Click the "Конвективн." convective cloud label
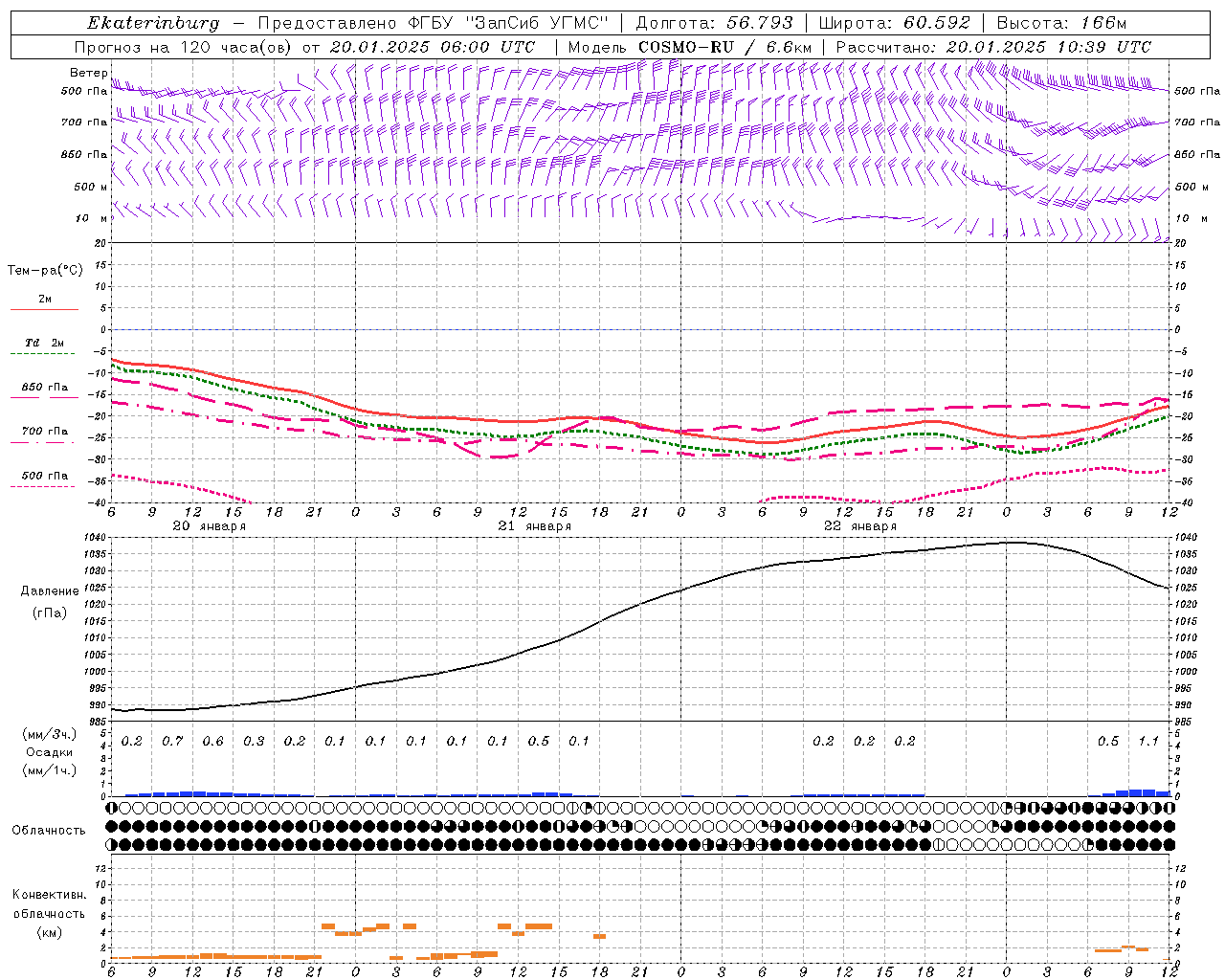 (x=49, y=895)
